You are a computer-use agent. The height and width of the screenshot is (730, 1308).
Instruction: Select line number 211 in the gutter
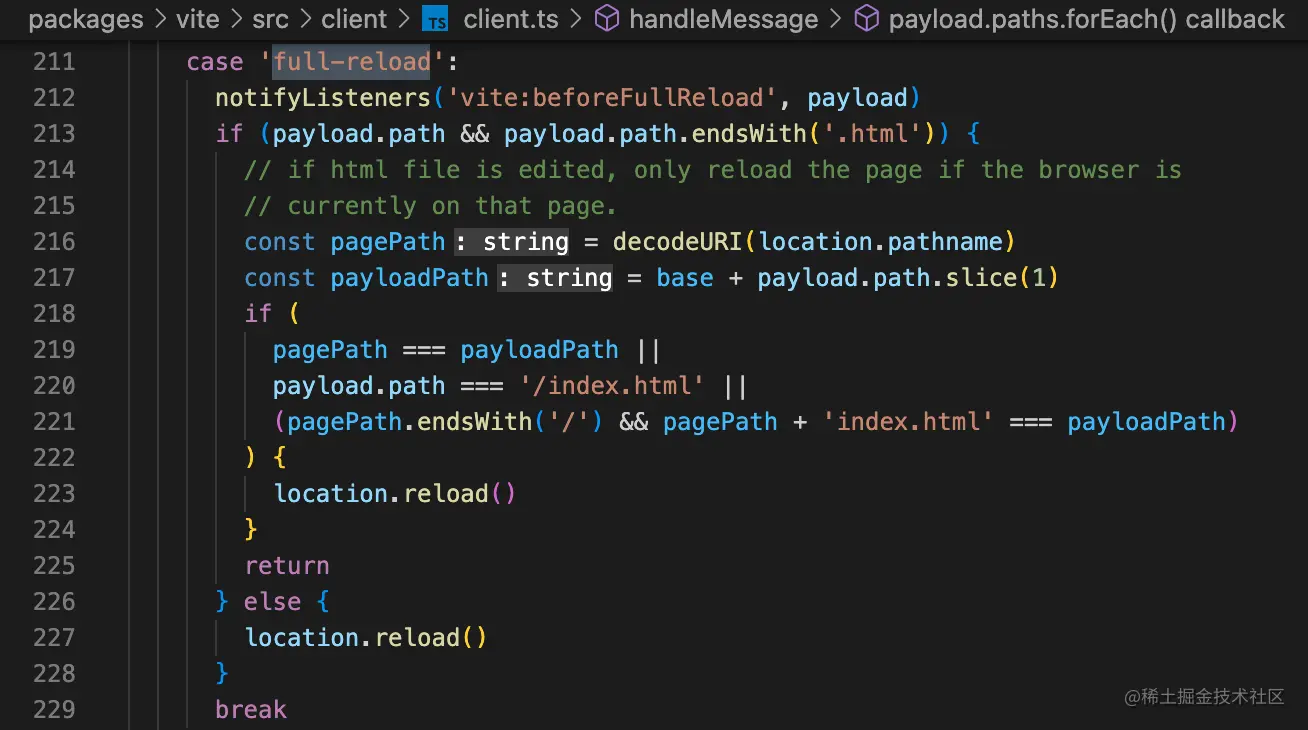tap(54, 62)
